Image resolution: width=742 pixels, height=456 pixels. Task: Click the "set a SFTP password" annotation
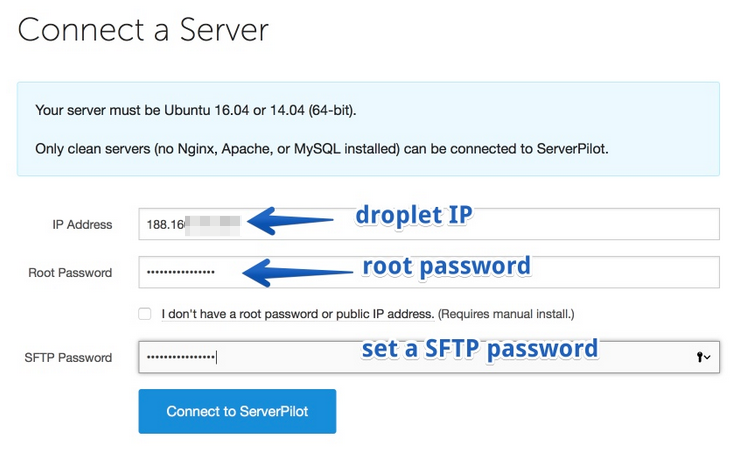click(479, 348)
